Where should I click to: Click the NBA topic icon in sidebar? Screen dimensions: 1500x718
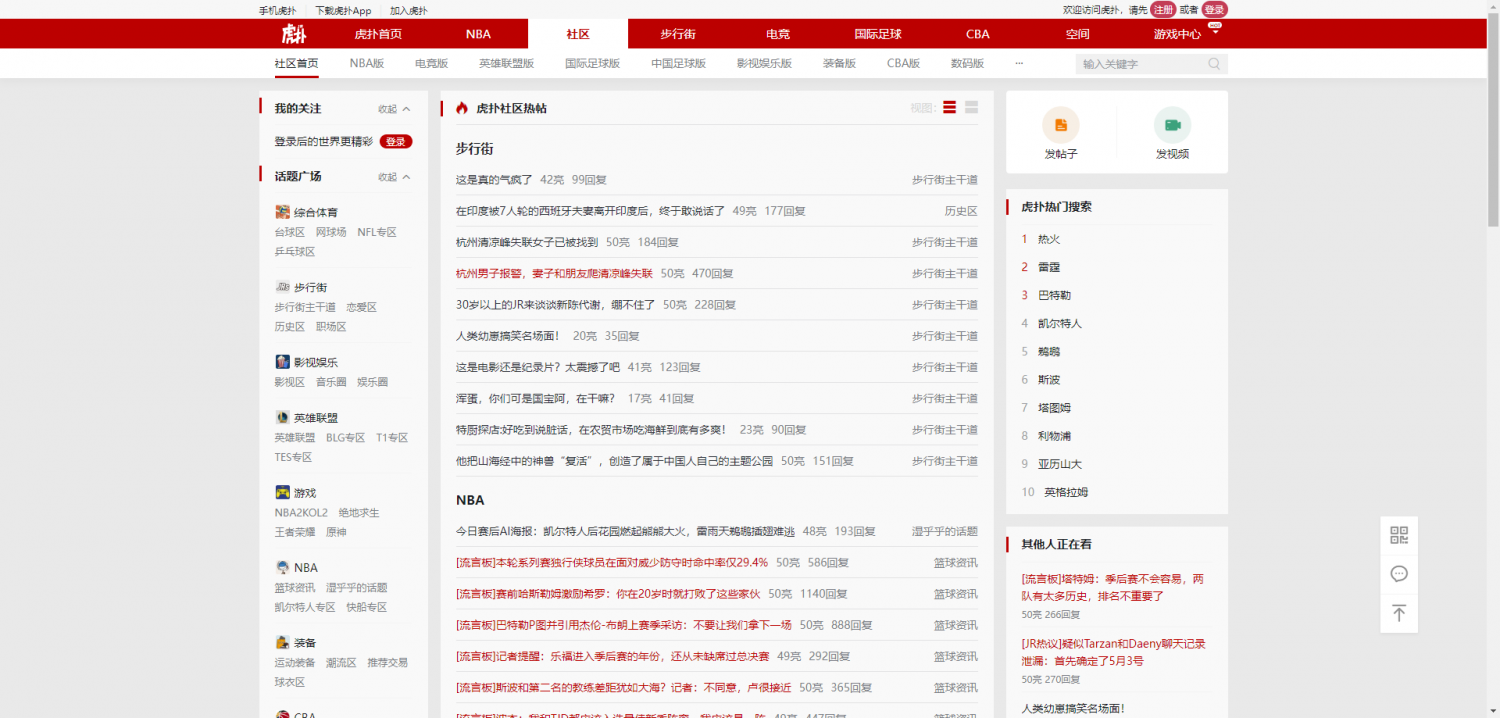(282, 568)
